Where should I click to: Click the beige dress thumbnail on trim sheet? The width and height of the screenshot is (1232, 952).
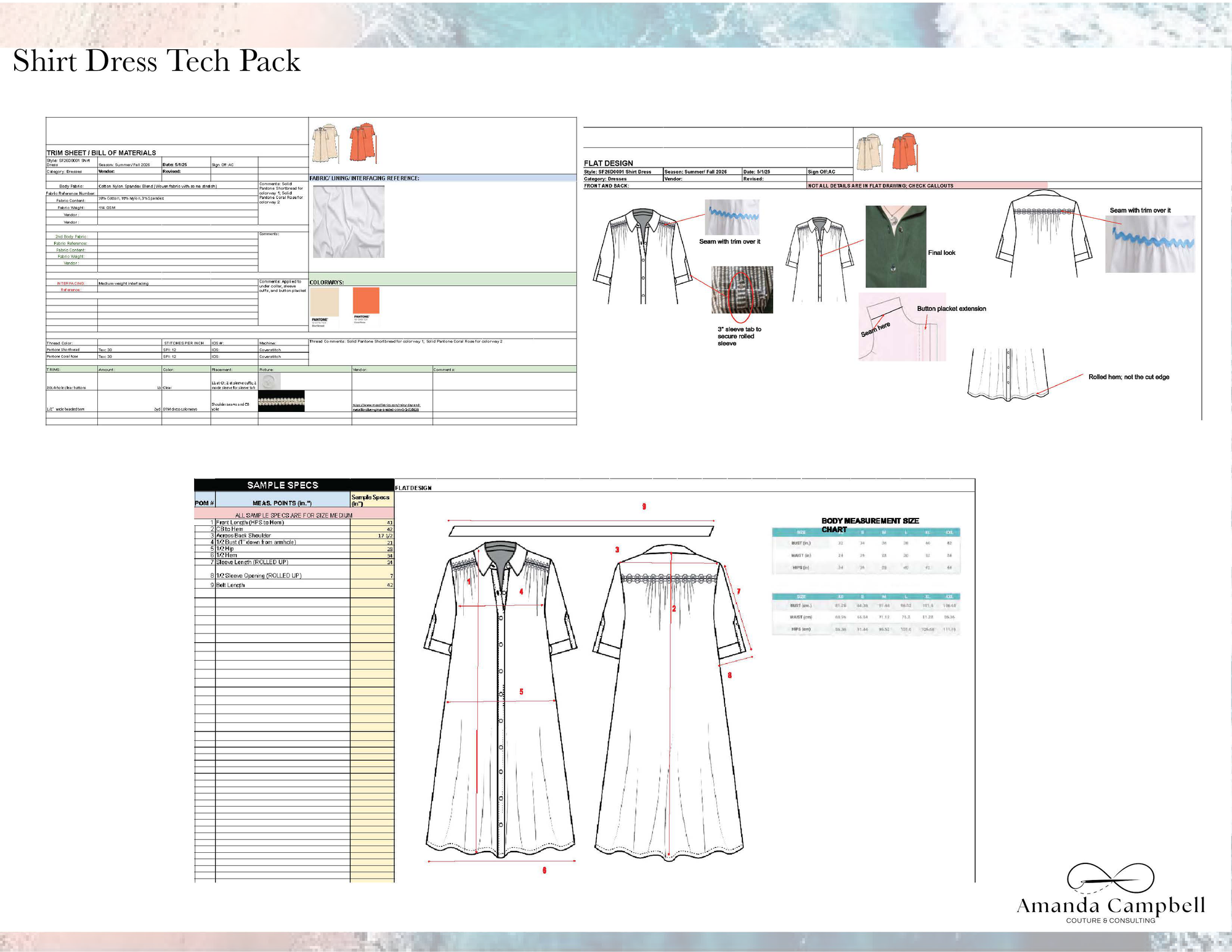(x=325, y=143)
